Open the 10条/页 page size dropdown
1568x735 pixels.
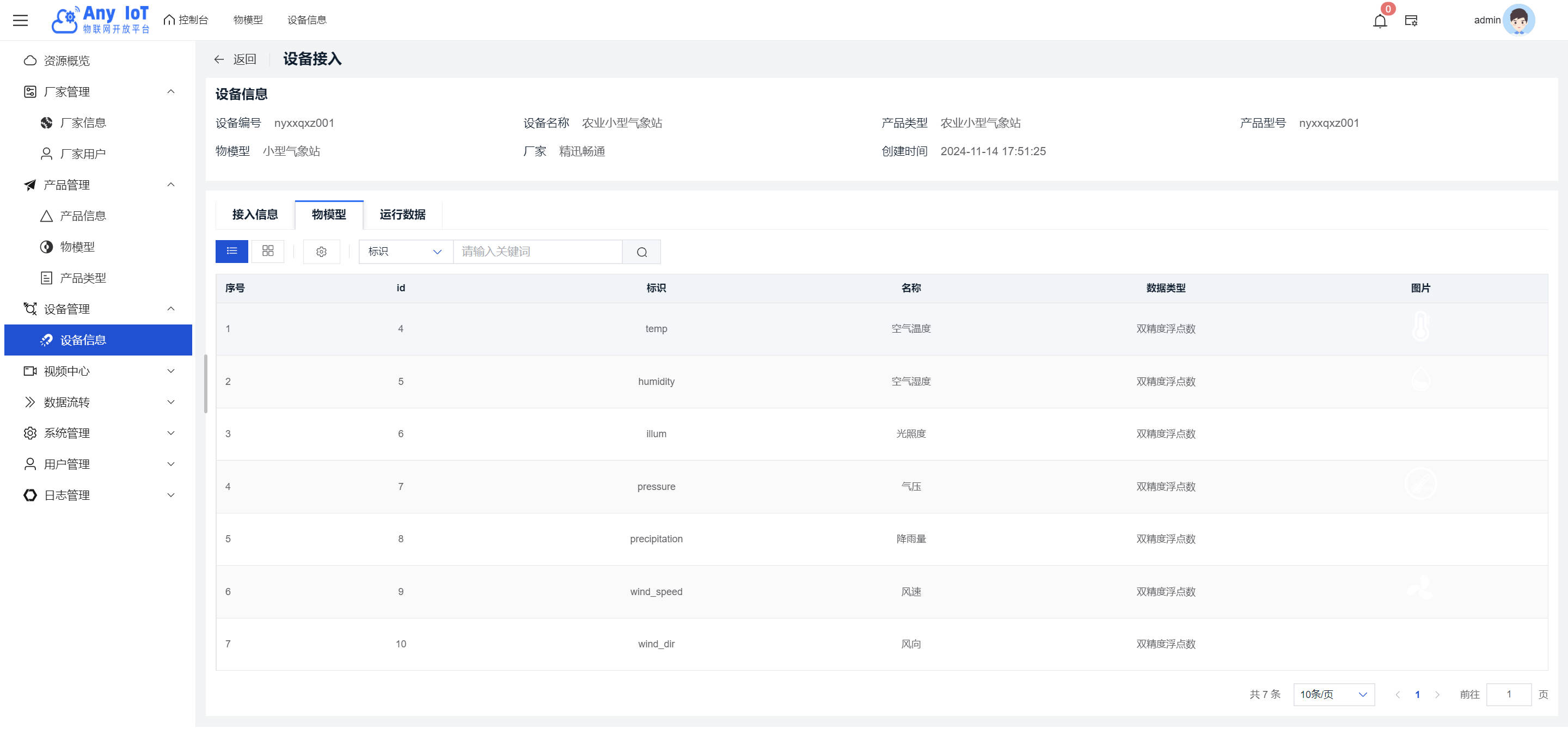point(1333,694)
